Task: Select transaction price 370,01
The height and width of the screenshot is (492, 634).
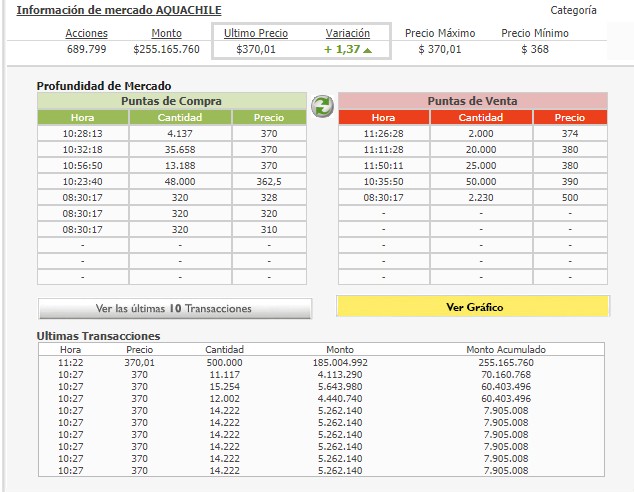Action: (139, 363)
